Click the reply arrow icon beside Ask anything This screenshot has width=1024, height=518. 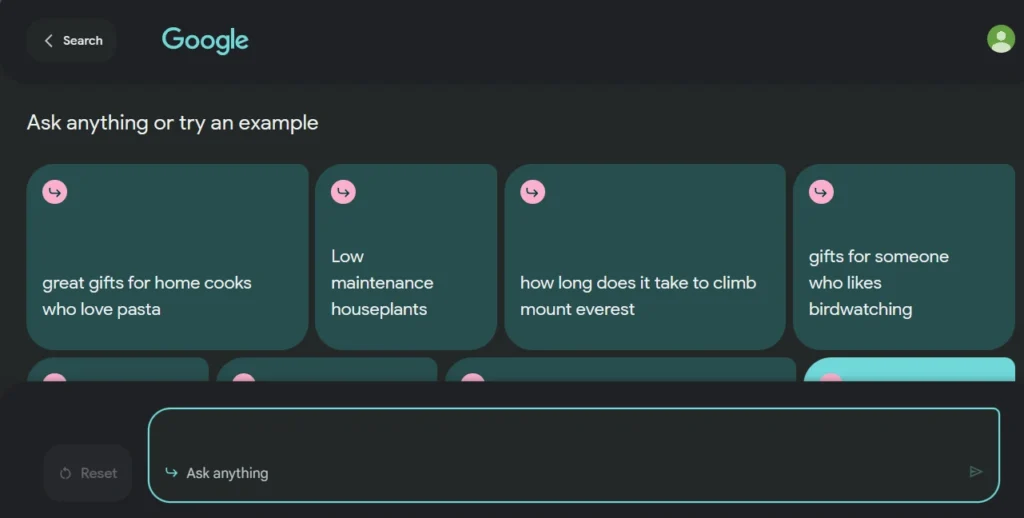[171, 473]
